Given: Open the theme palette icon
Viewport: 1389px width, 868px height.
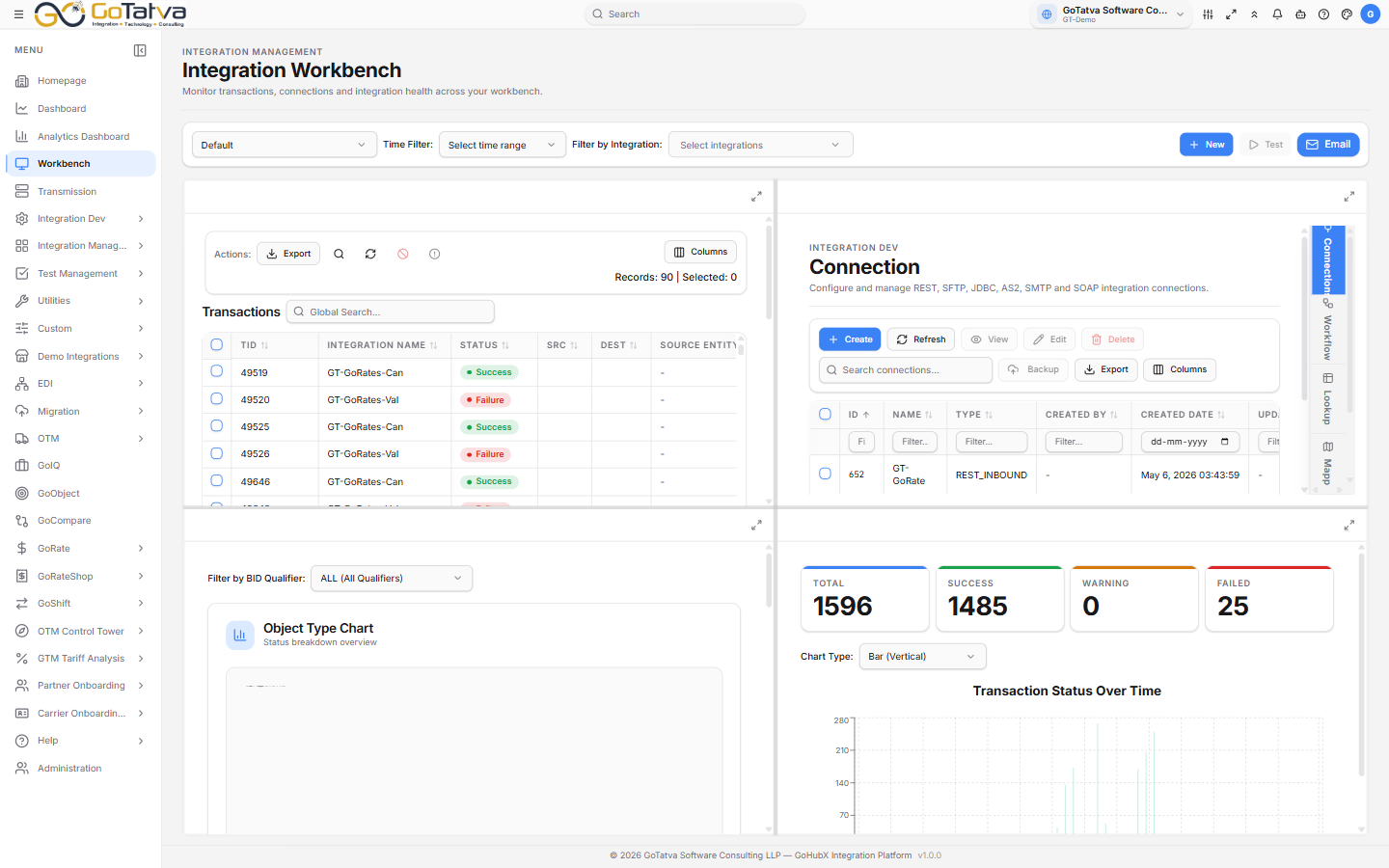Looking at the screenshot, I should click(x=1347, y=14).
